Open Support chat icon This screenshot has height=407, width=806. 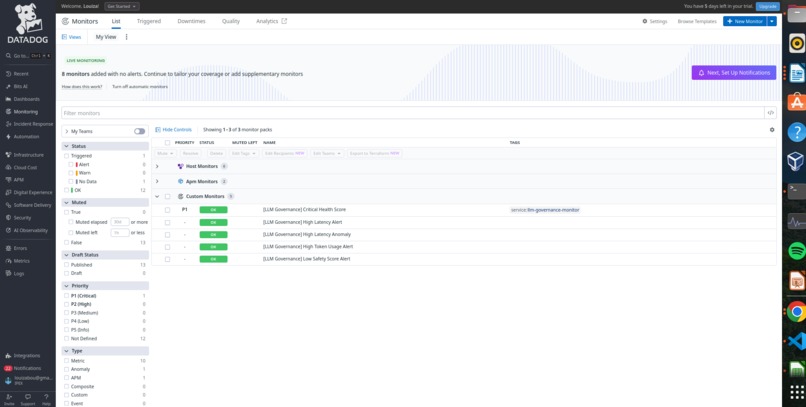click(x=28, y=399)
